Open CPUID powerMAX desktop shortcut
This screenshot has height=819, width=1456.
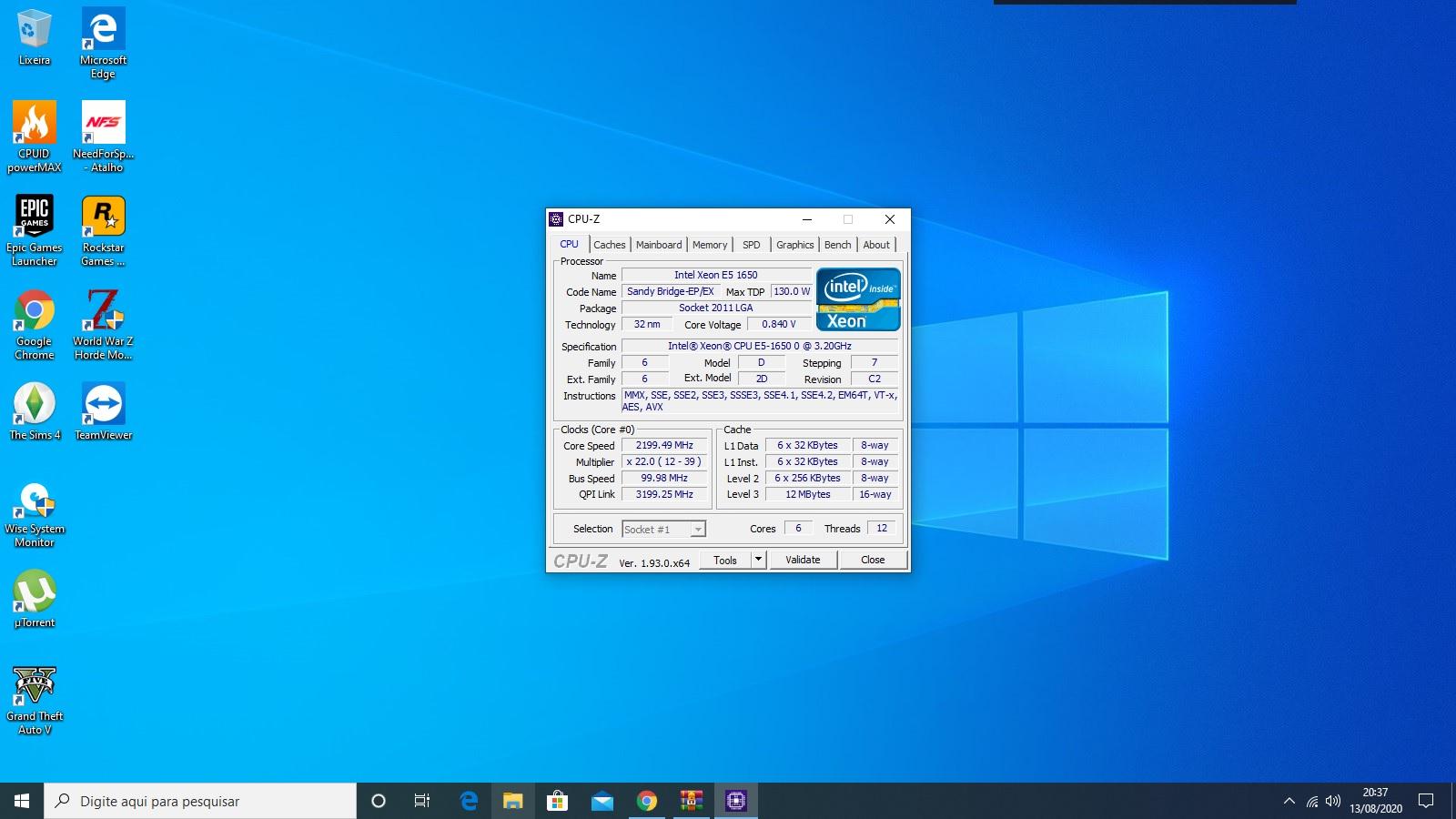(x=34, y=136)
